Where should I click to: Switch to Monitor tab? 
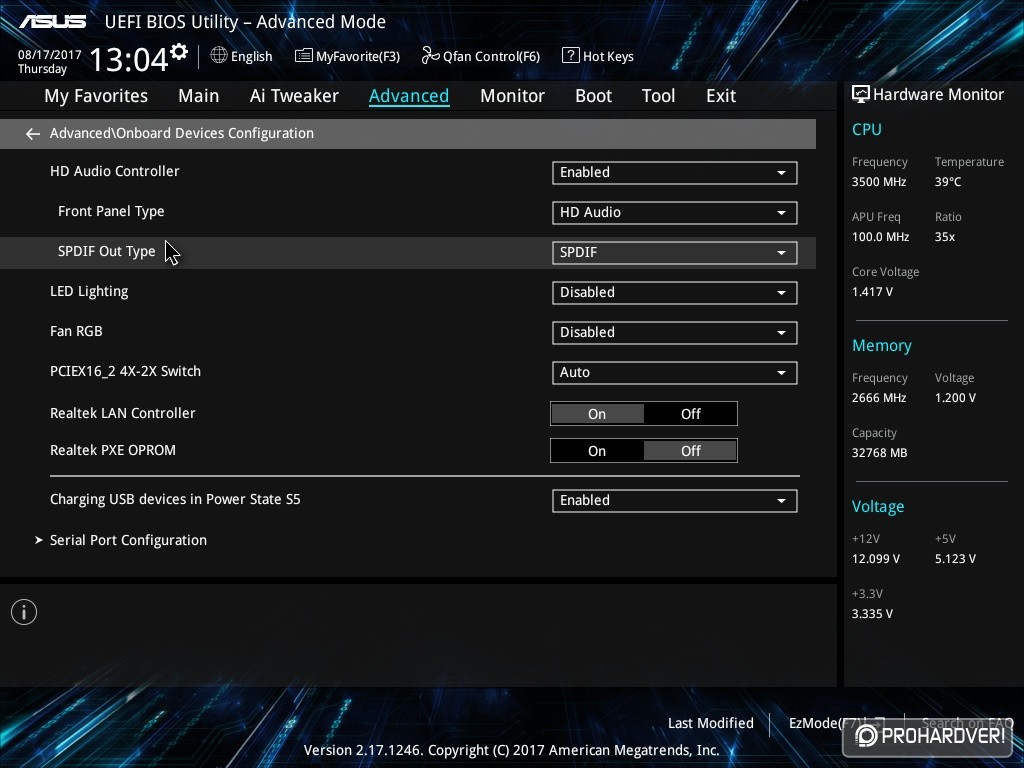coord(512,96)
